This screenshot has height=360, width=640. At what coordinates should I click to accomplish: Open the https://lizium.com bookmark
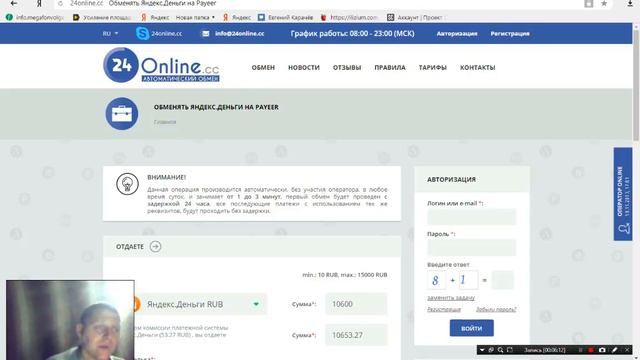click(x=350, y=18)
